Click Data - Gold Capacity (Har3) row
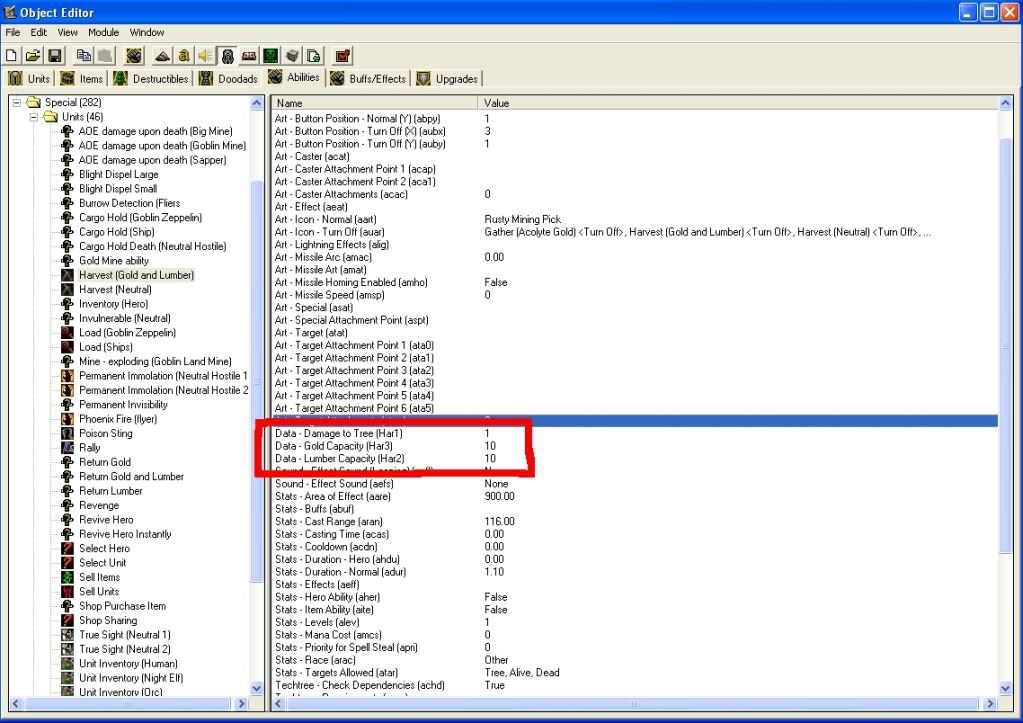This screenshot has width=1023, height=723. (x=635, y=446)
